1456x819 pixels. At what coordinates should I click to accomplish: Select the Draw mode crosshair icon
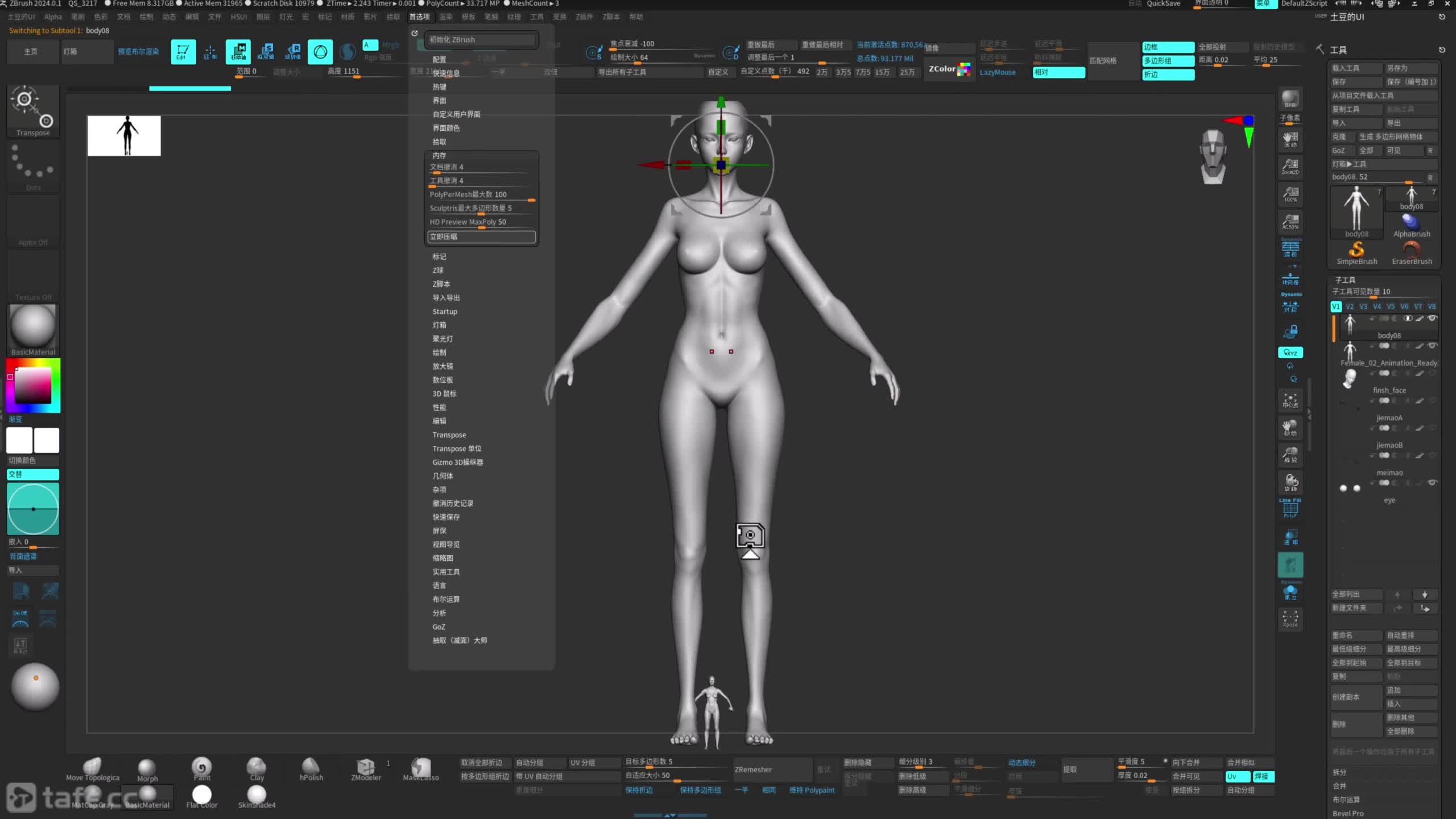point(210,52)
